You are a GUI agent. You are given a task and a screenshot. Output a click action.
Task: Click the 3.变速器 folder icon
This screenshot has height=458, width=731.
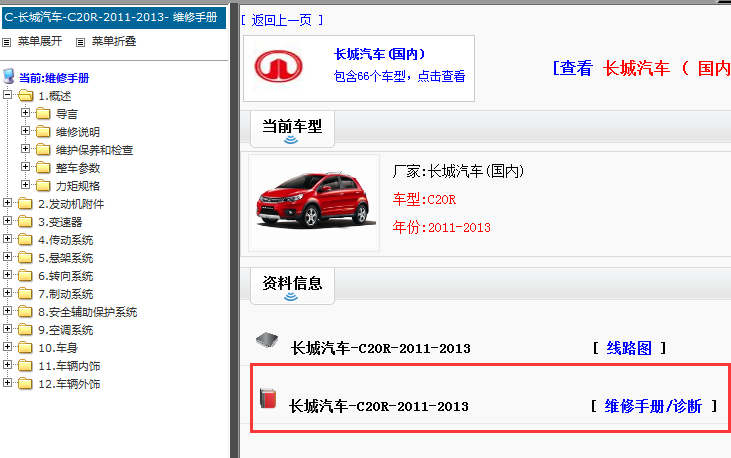click(x=26, y=222)
